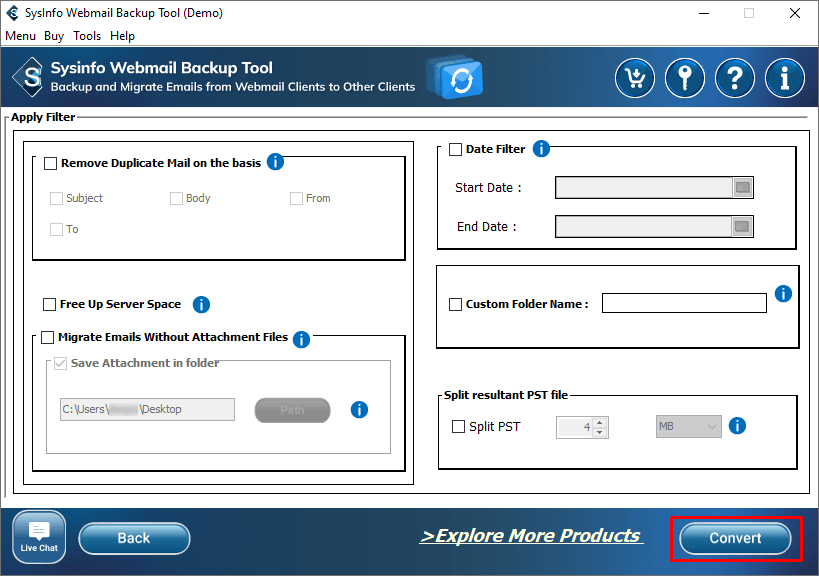Click info icon beside Remove Duplicate Mail

275,162
